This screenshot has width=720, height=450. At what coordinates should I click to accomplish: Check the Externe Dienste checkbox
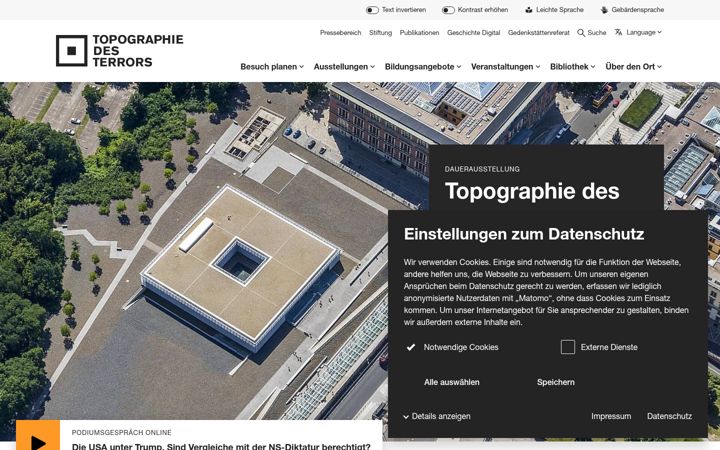pos(568,347)
